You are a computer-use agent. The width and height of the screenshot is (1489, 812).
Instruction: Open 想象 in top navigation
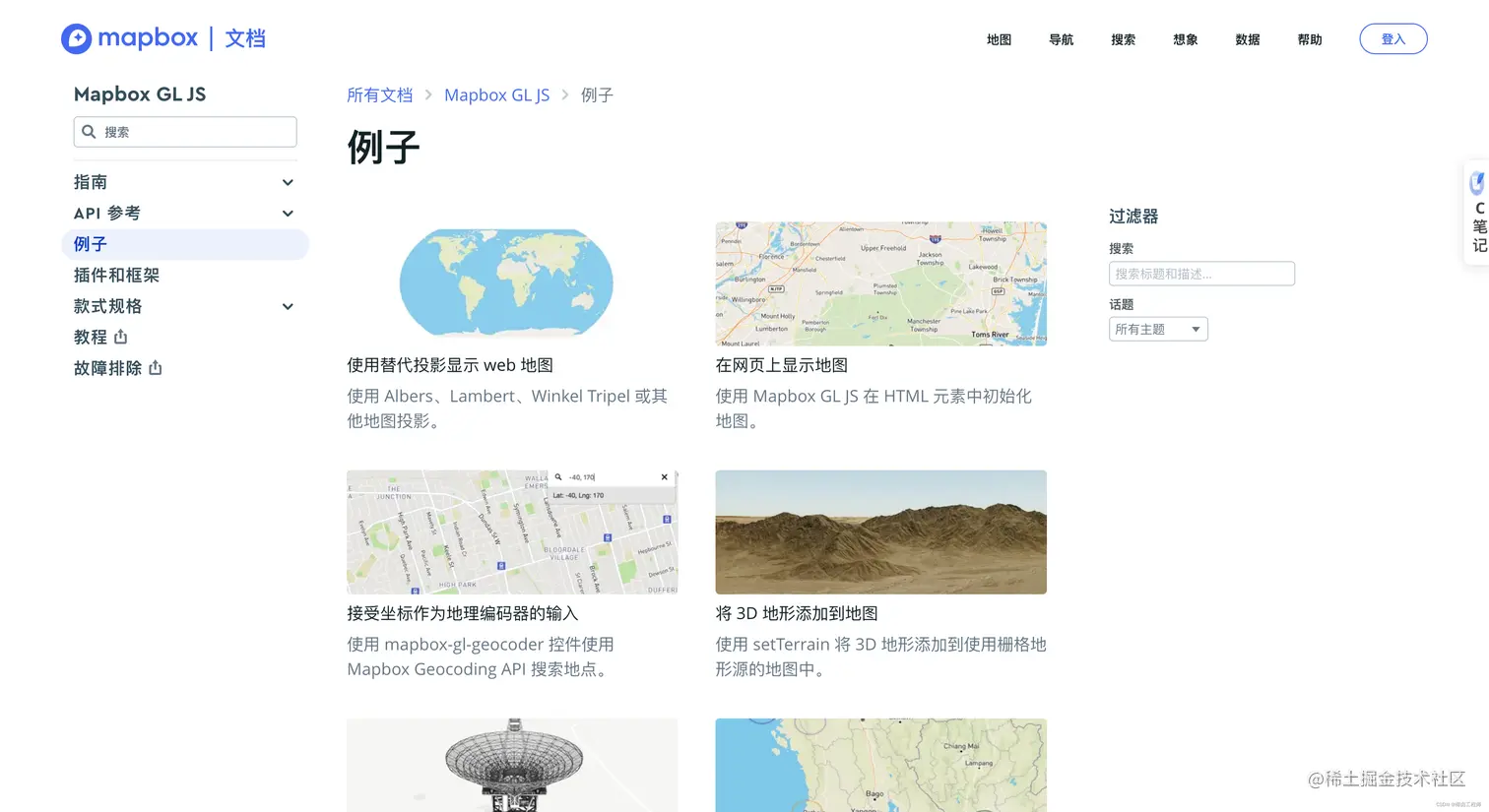click(1185, 39)
